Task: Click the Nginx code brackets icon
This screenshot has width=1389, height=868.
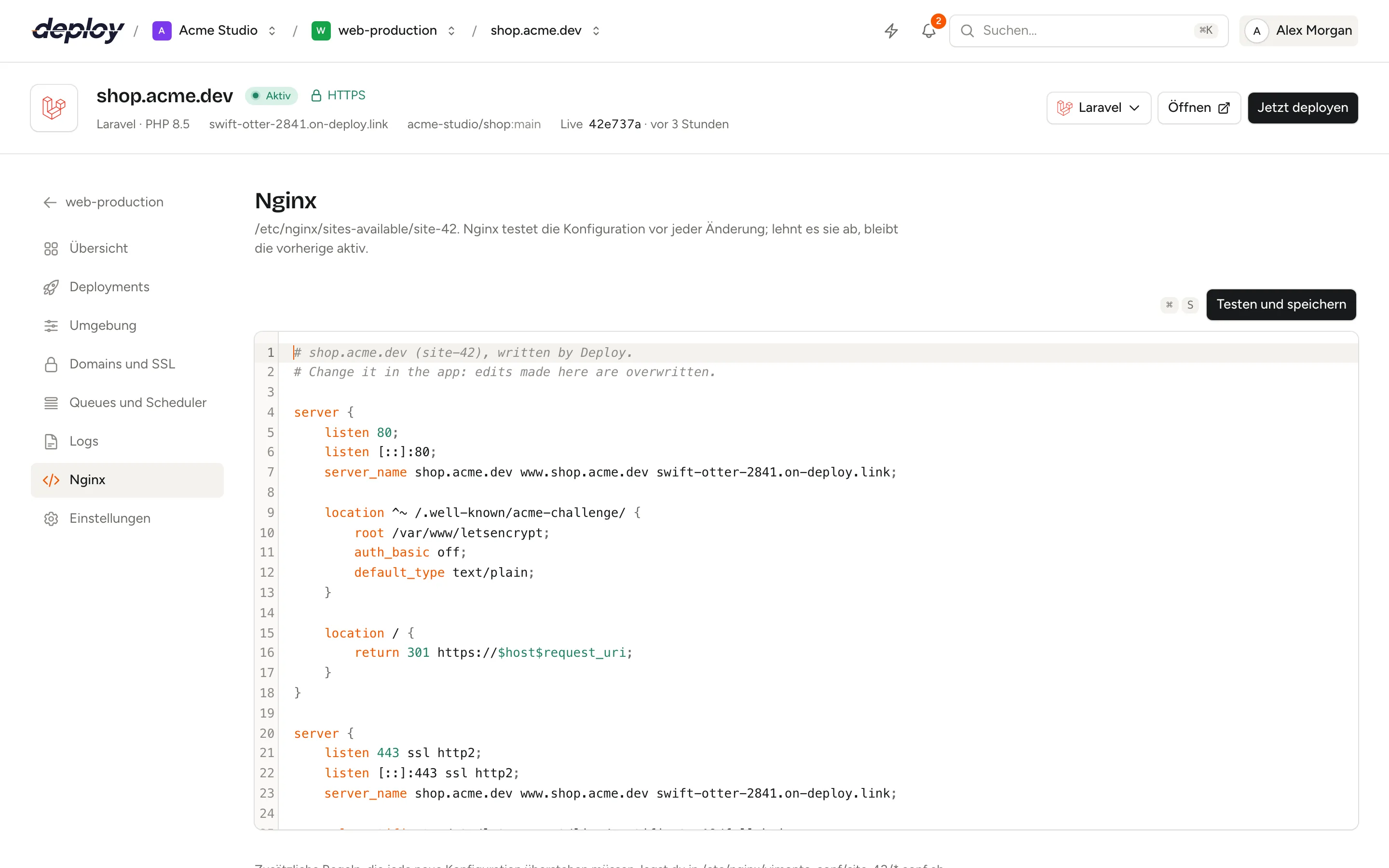Action: [x=51, y=480]
